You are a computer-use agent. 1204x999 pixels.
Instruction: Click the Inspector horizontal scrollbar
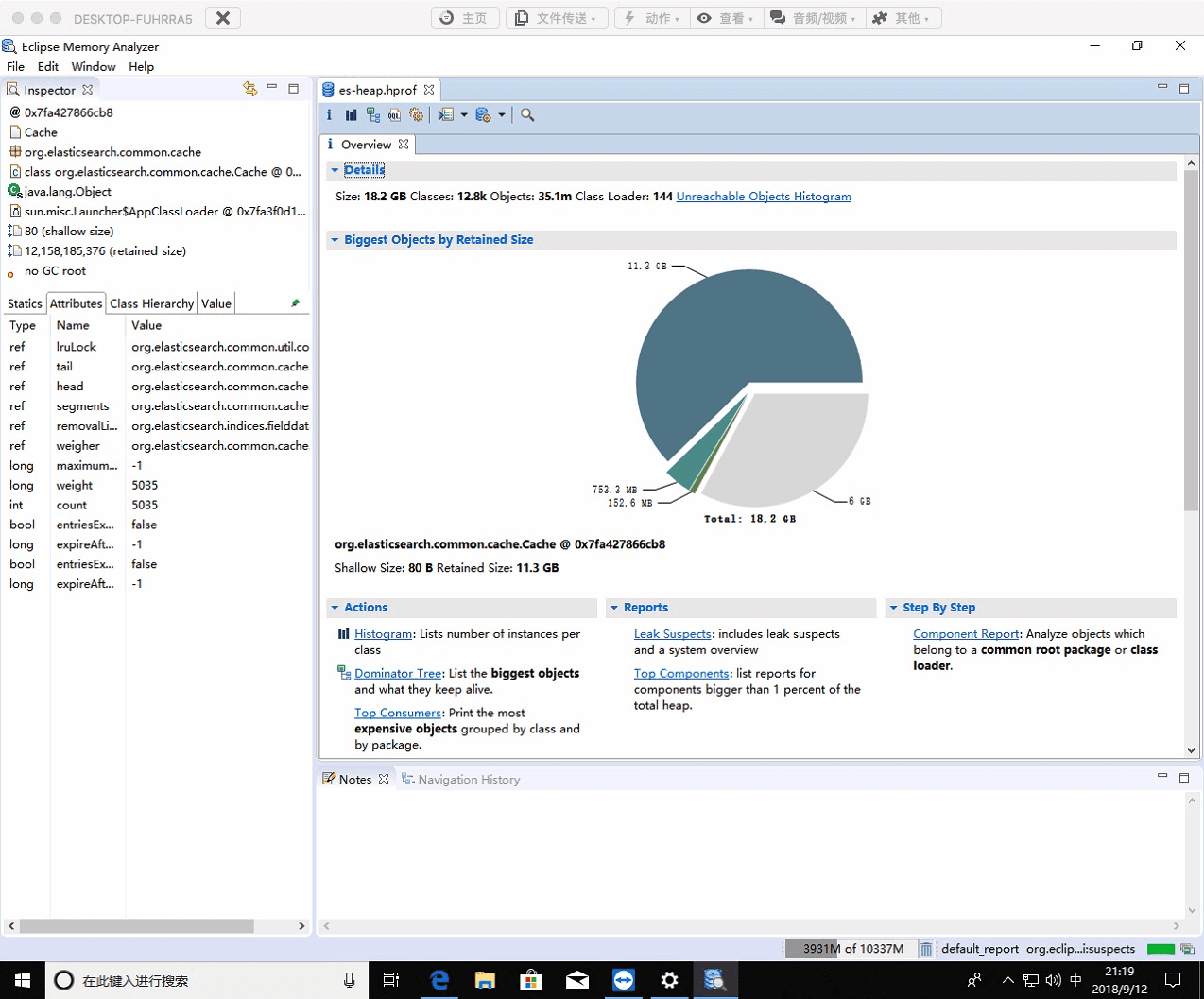click(x=137, y=926)
